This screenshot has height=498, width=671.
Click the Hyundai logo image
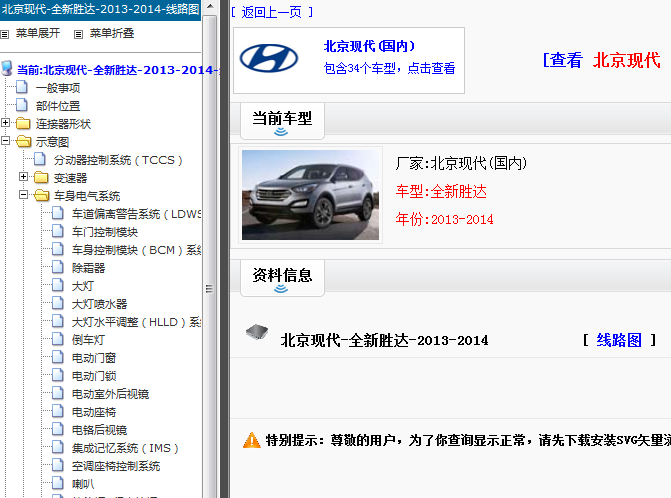click(269, 59)
